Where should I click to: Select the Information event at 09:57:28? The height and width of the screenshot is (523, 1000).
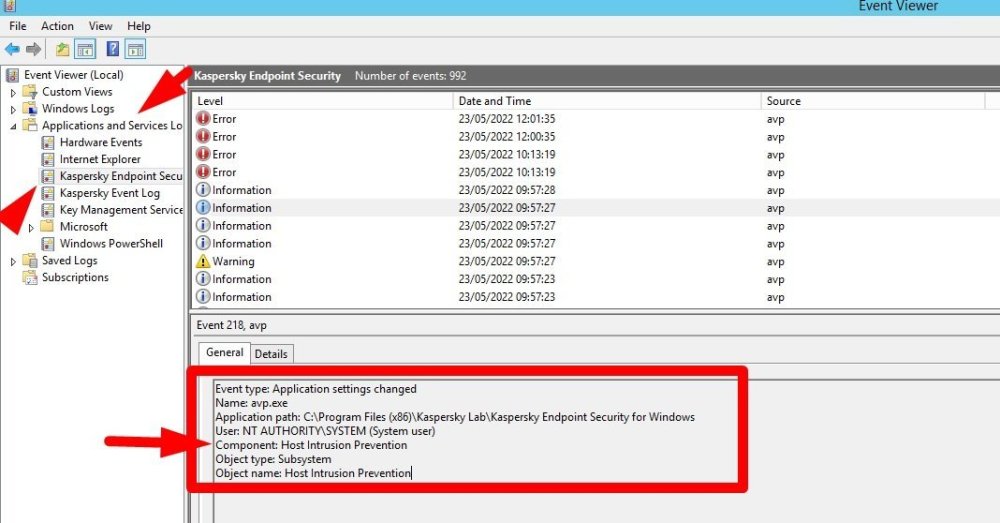point(596,190)
